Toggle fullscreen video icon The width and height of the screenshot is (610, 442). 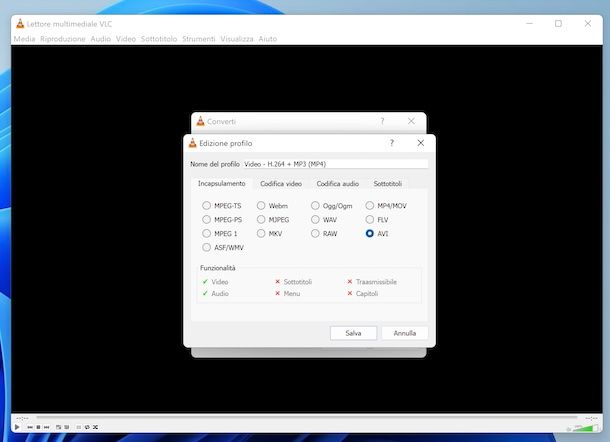tap(58, 427)
